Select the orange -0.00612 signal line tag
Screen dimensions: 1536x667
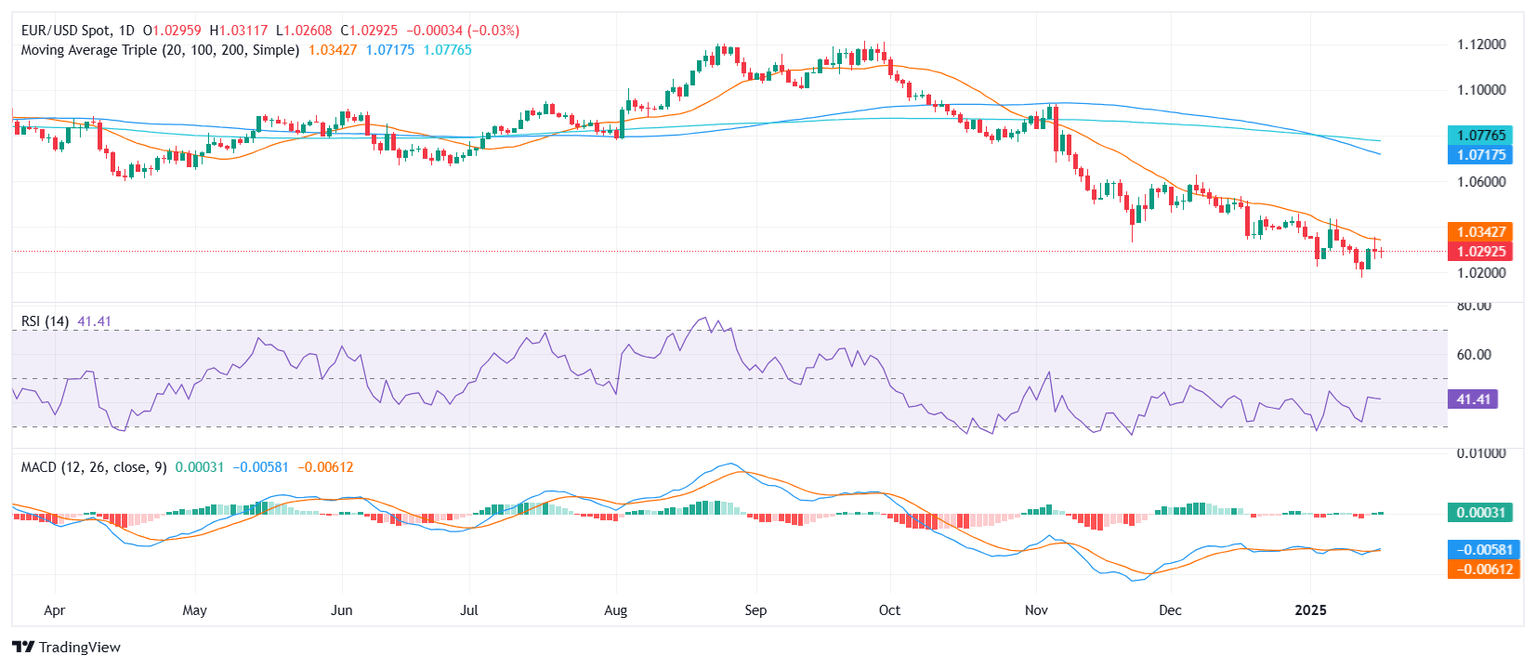coord(1484,568)
